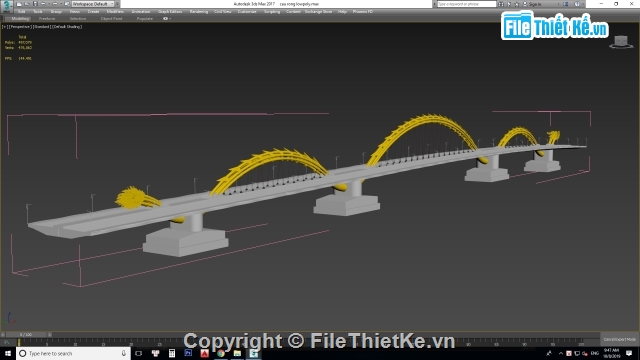Click the Cancel Expert Mode button
Screen dimensions: 640x360
coord(619,340)
